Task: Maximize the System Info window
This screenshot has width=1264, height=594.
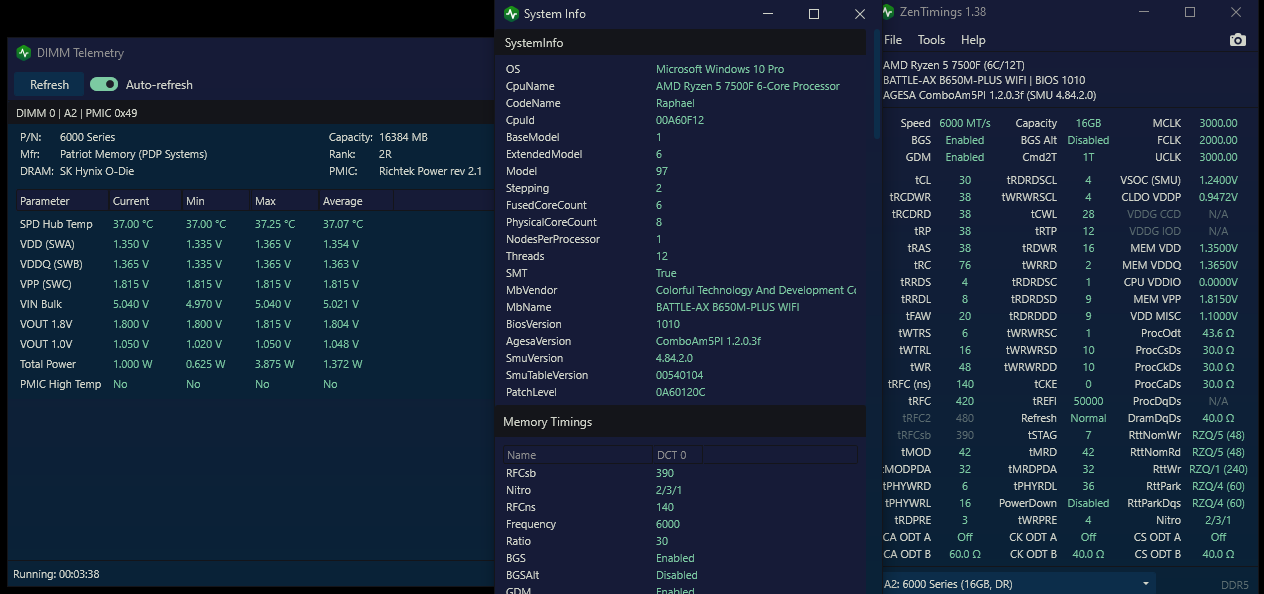Action: (x=814, y=14)
